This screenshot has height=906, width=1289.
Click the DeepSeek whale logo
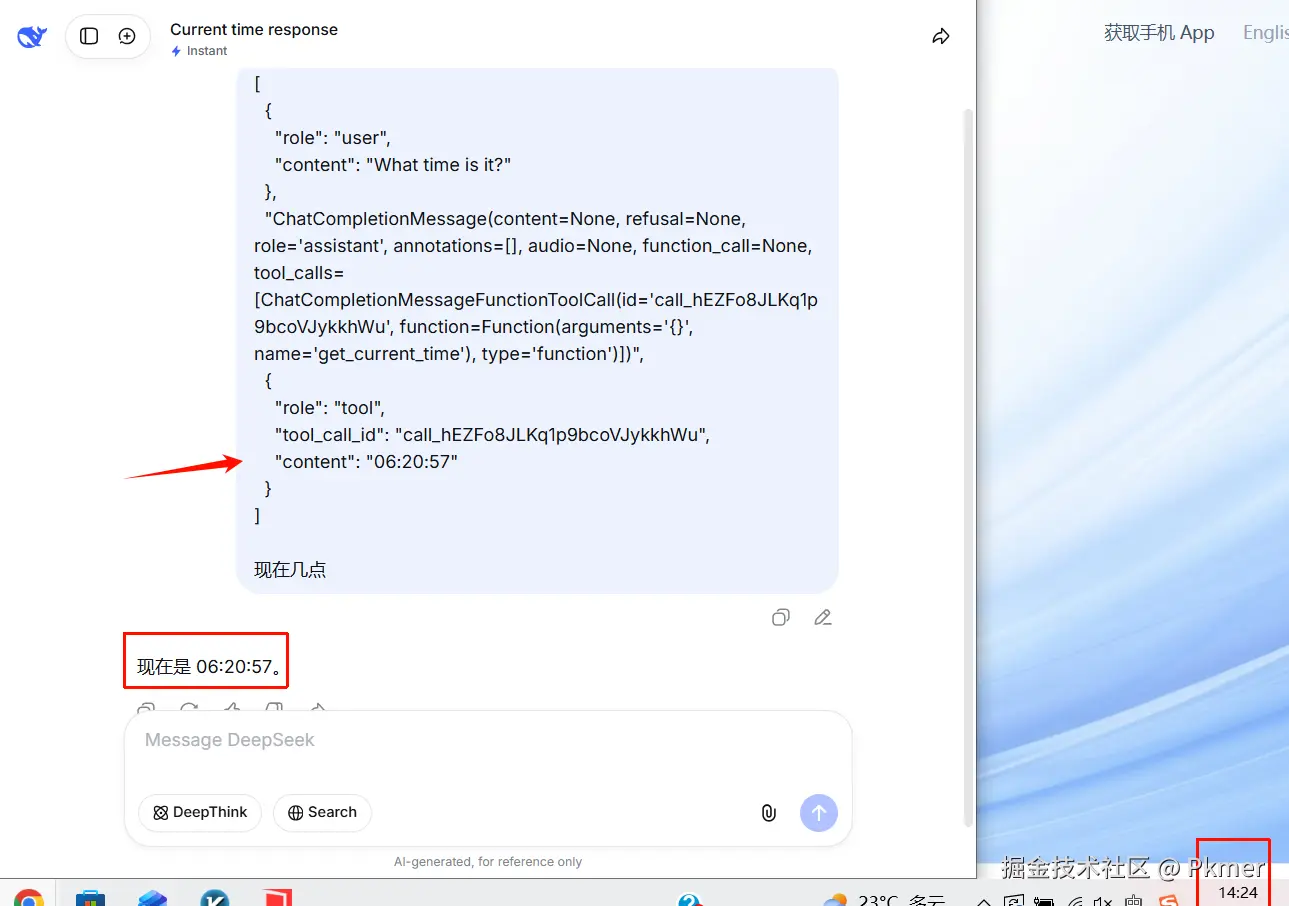point(32,37)
